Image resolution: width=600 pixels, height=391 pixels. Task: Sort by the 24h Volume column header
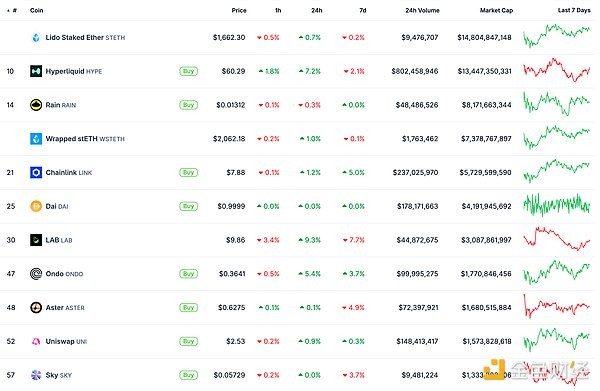pyautogui.click(x=422, y=10)
